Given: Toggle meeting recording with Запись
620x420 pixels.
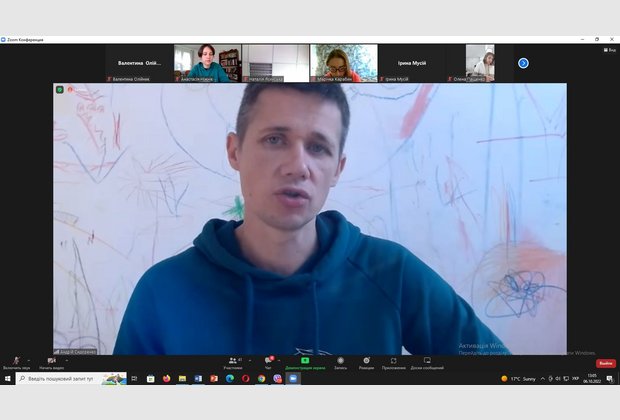Looking at the screenshot, I should pyautogui.click(x=340, y=361).
